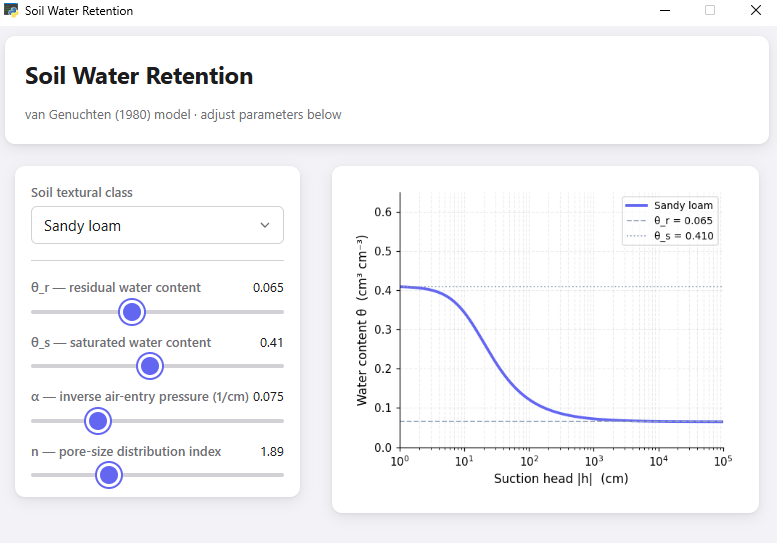The width and height of the screenshot is (777, 543).
Task: Click the residual water content value 0.065
Action: pos(268,288)
